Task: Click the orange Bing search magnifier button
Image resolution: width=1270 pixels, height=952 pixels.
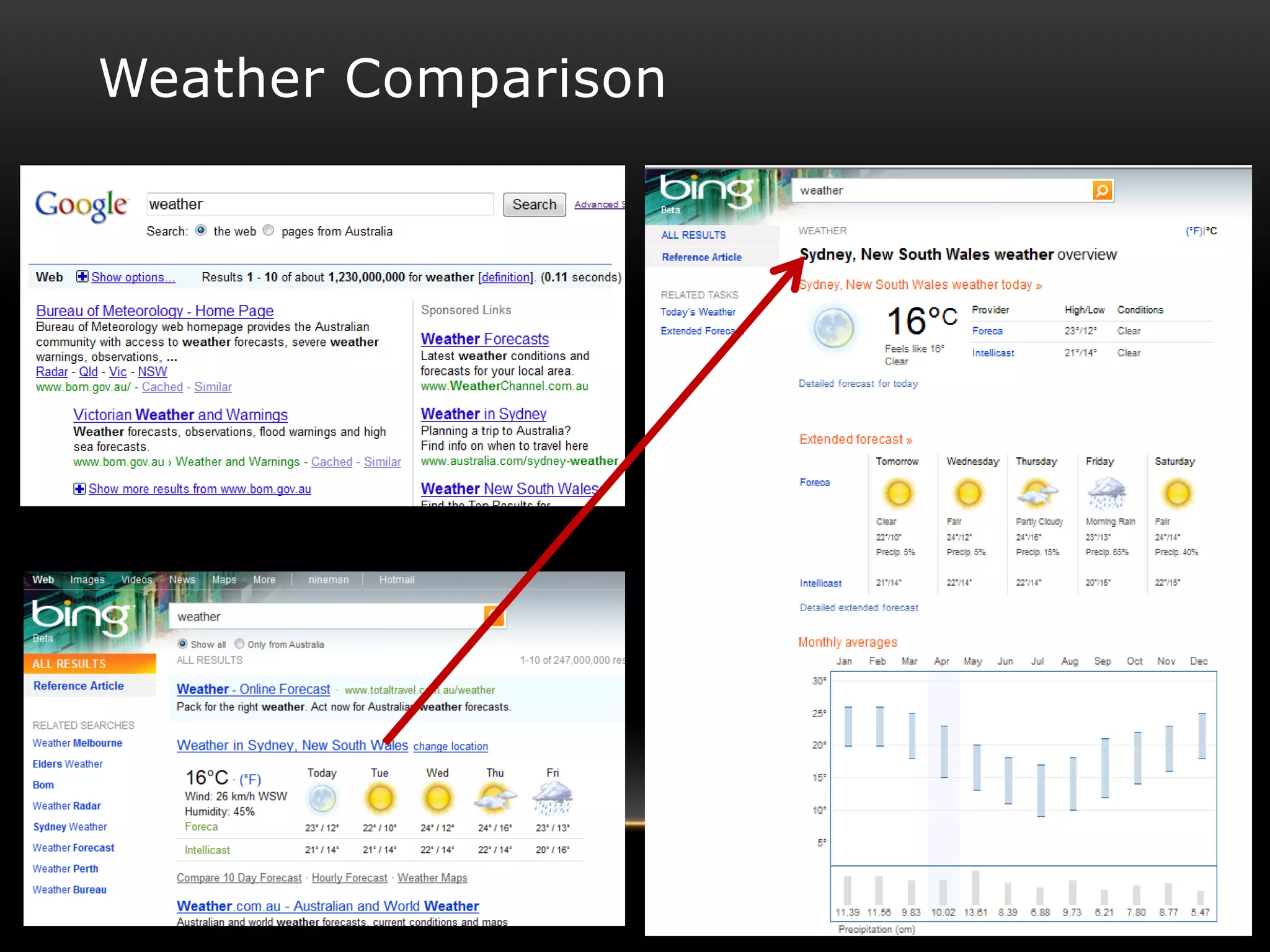Action: tap(1102, 190)
